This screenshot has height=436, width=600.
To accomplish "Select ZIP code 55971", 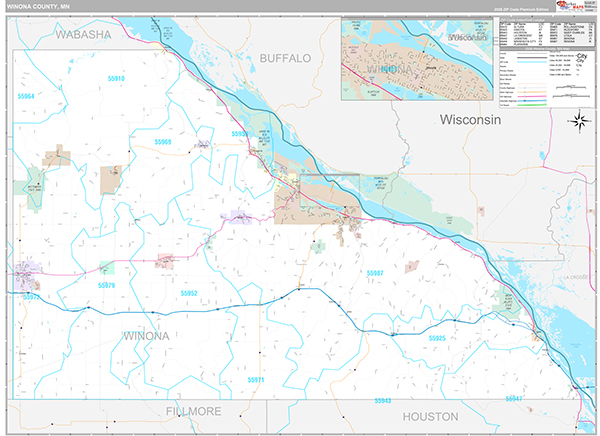I will pyautogui.click(x=256, y=380).
